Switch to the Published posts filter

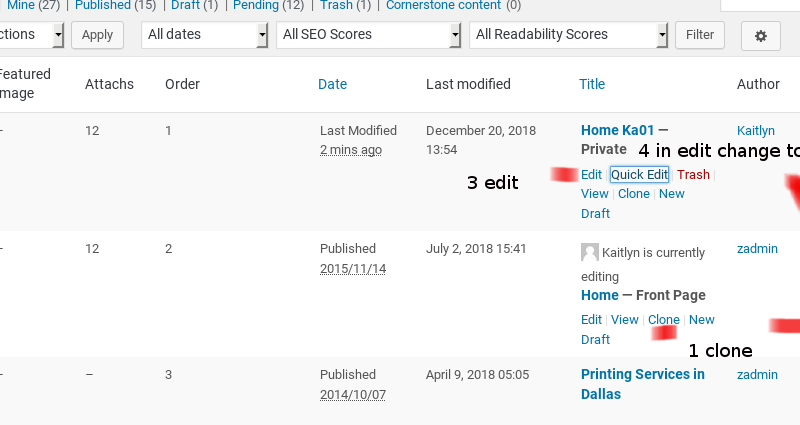102,5
